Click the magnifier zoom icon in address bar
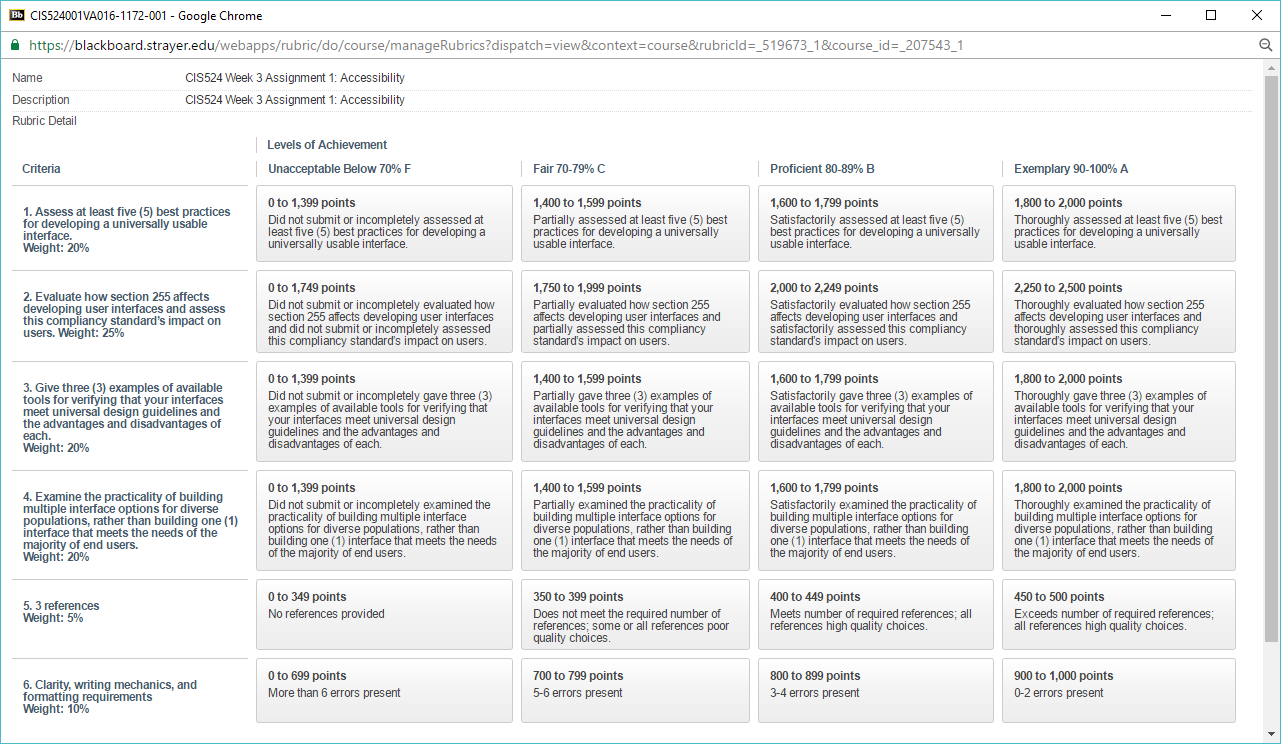 (1265, 45)
